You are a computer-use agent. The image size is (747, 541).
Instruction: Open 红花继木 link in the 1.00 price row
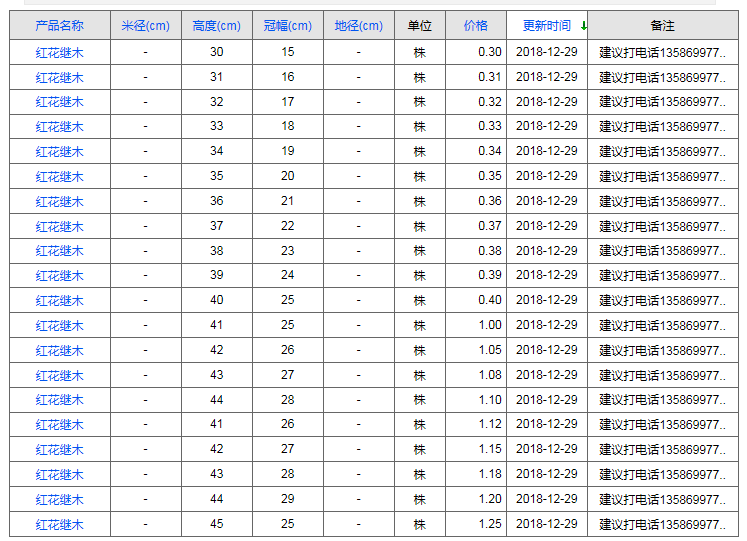(60, 326)
